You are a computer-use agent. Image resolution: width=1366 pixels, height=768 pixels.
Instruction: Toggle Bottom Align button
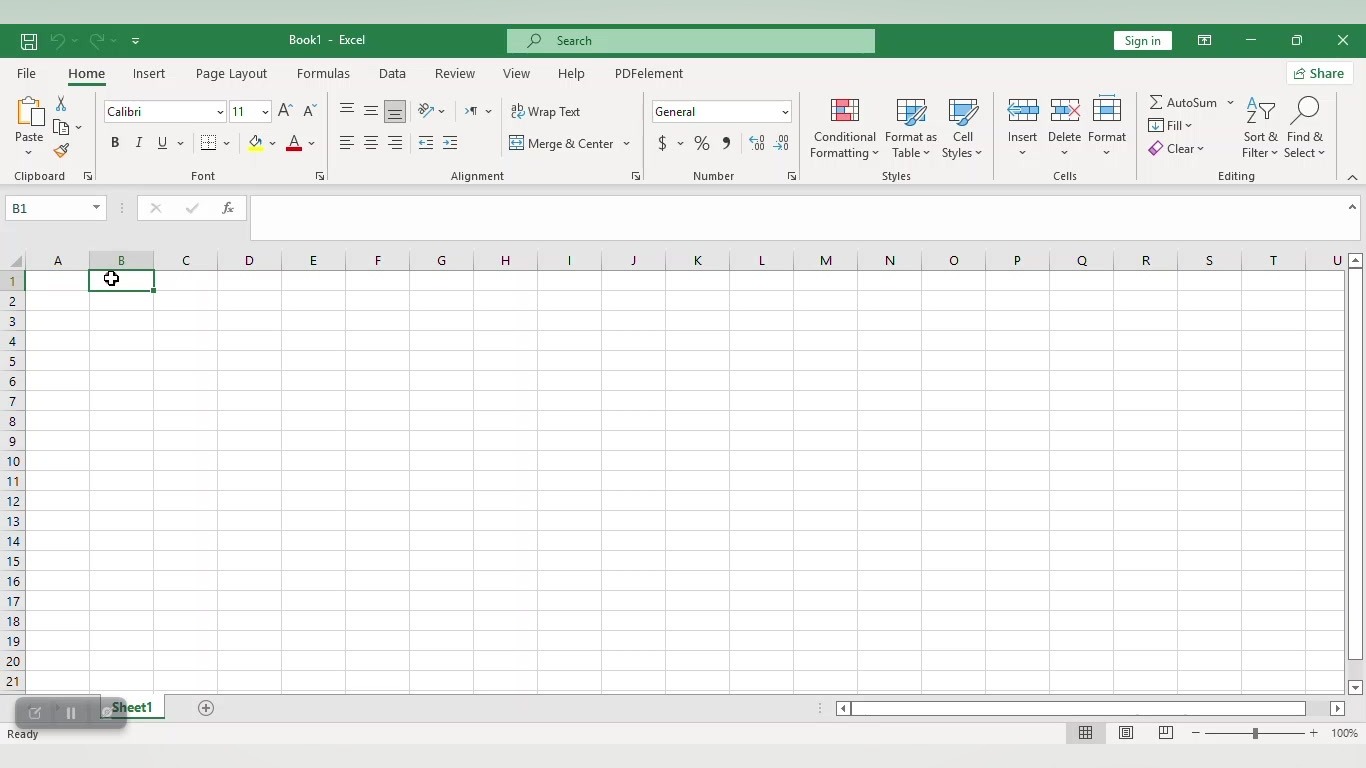[395, 111]
